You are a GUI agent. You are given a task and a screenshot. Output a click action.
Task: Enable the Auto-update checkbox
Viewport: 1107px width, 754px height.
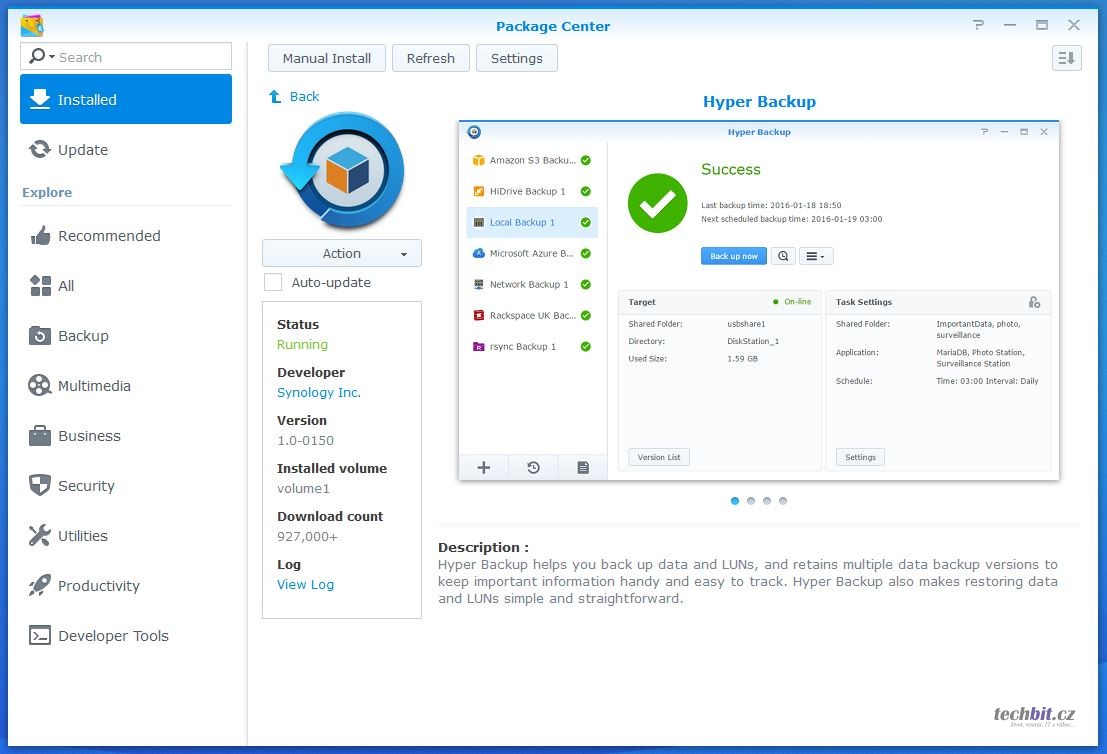coord(273,283)
